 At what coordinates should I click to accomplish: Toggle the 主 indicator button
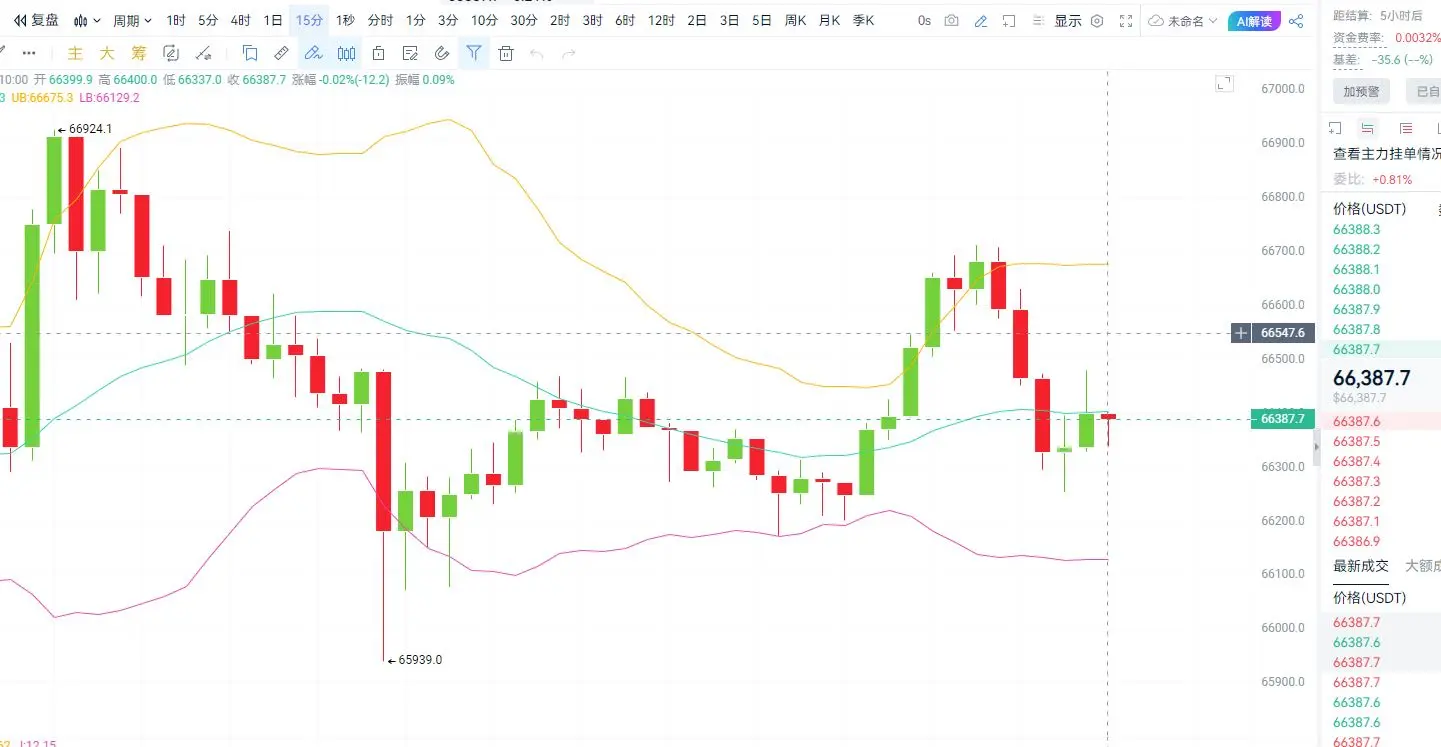click(75, 53)
